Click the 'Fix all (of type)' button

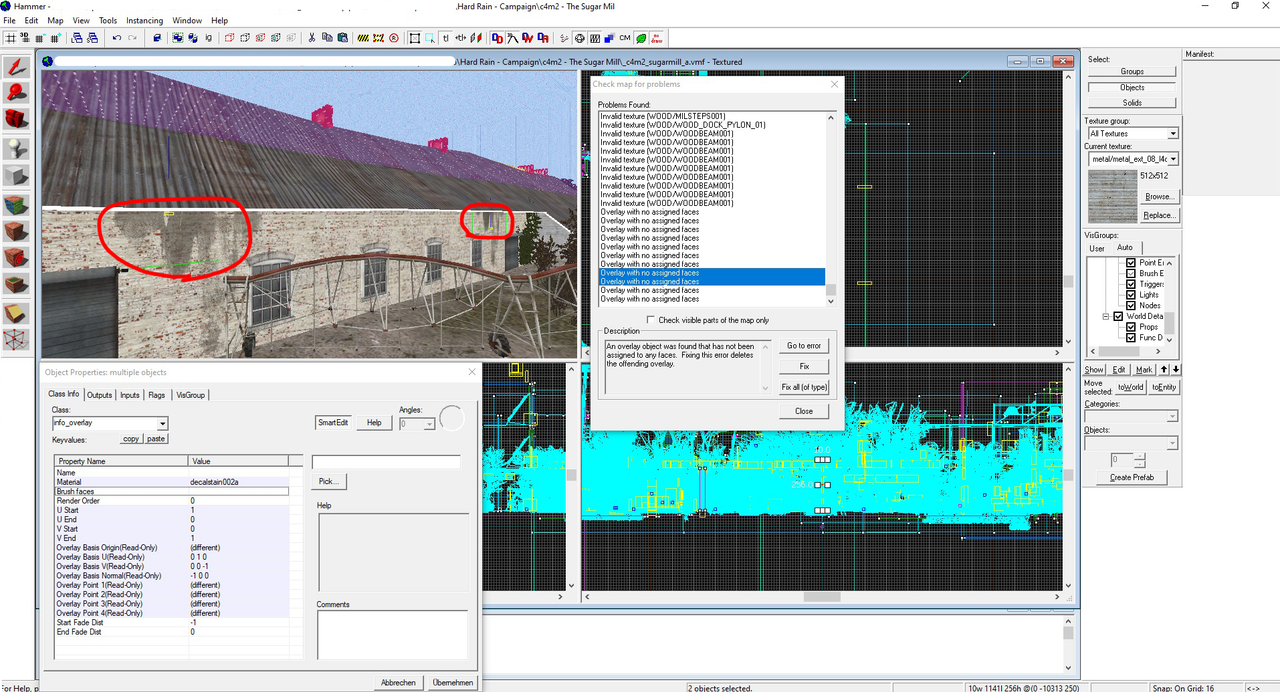803,387
